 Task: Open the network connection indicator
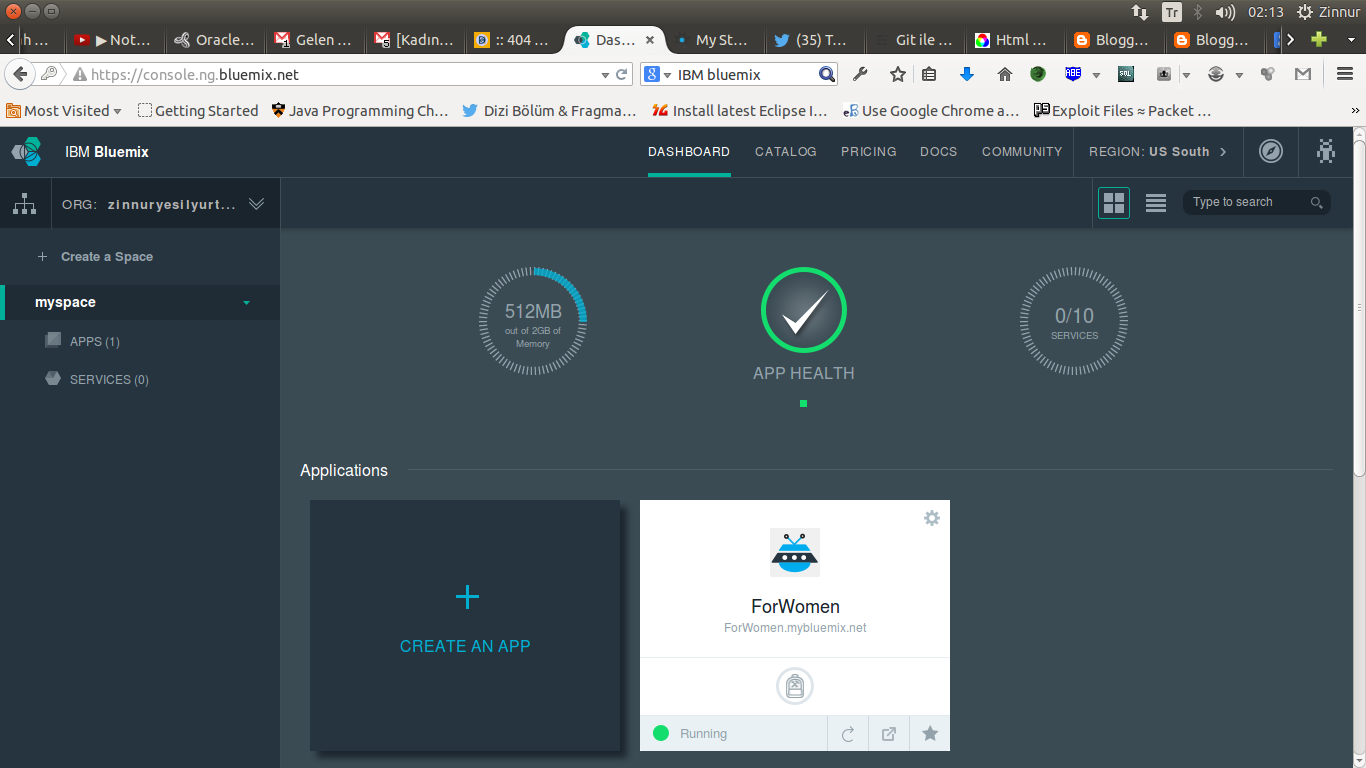tap(1140, 12)
